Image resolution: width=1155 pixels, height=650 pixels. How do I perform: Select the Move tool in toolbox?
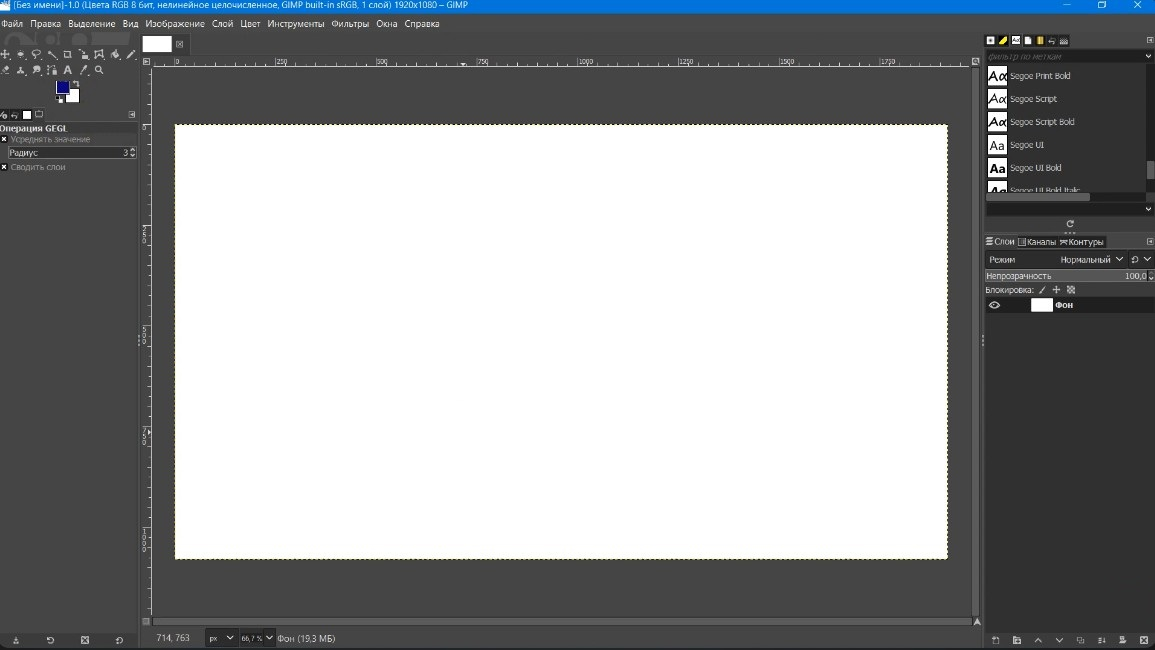(5, 55)
